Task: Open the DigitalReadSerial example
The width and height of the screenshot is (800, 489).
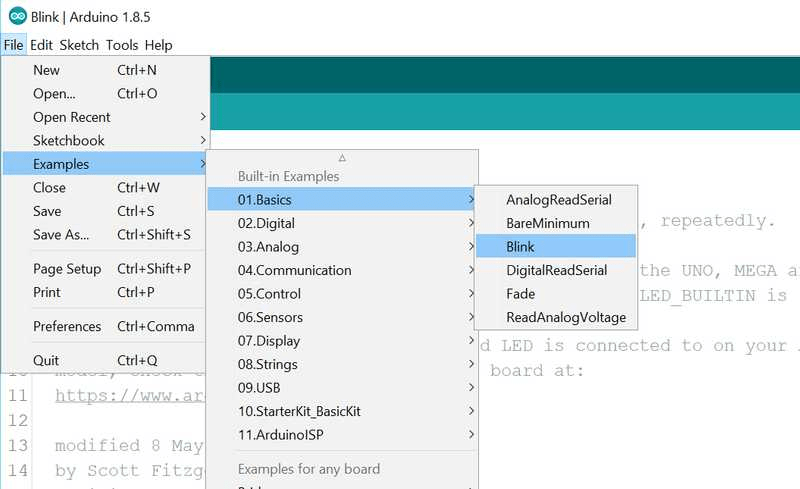Action: tap(556, 270)
